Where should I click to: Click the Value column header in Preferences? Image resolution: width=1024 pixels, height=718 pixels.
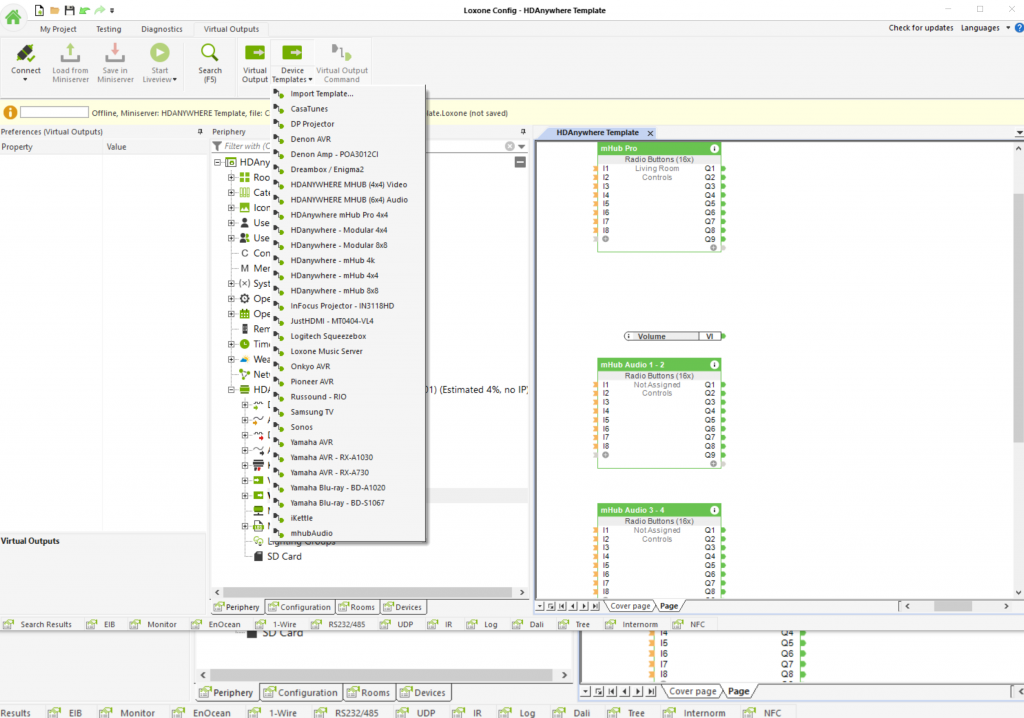point(116,147)
